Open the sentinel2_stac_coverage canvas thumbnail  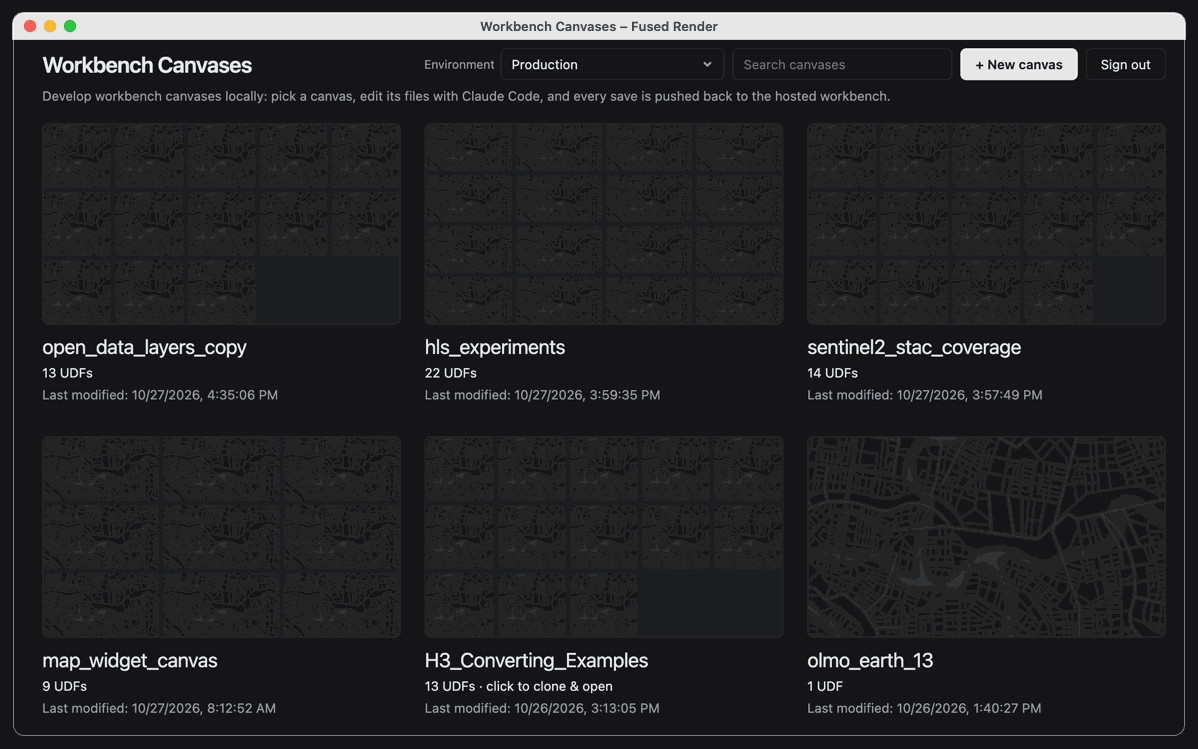click(x=986, y=224)
